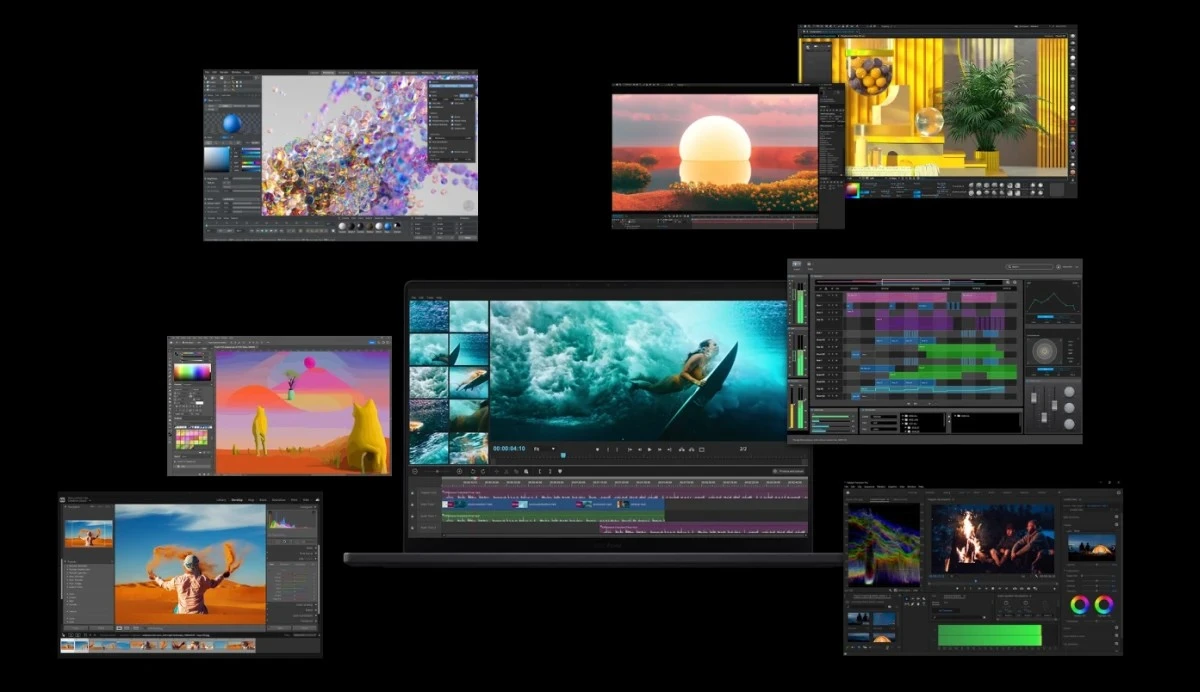Switch to the Develop tab in the photo editor
The width and height of the screenshot is (1200, 692).
pyautogui.click(x=236, y=499)
